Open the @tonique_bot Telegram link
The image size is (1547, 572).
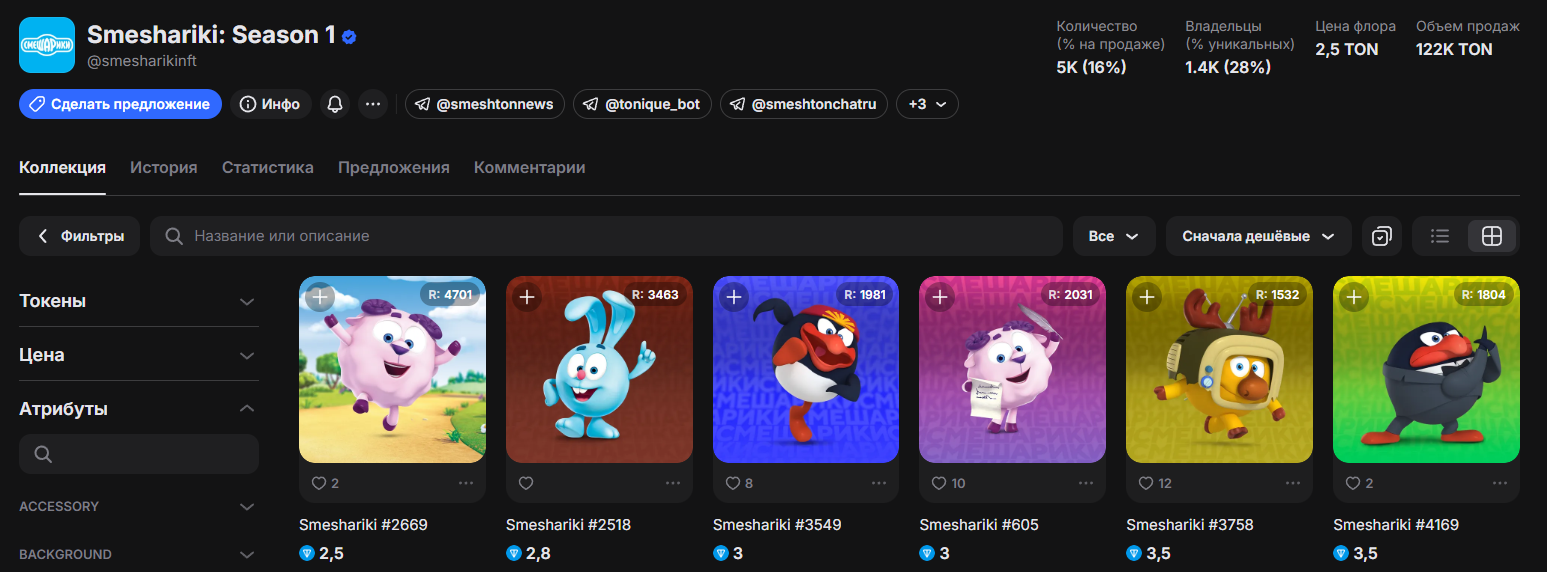click(x=642, y=104)
